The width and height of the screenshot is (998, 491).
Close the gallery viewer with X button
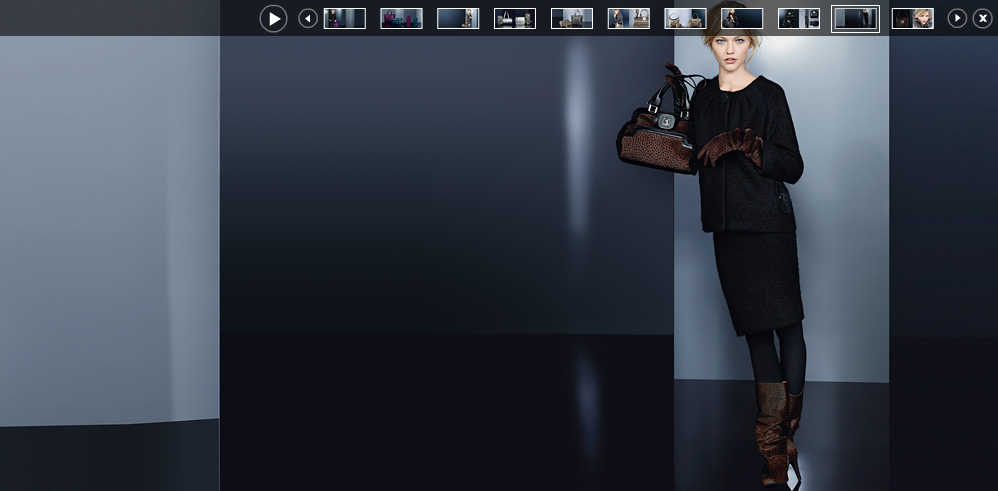(983, 18)
